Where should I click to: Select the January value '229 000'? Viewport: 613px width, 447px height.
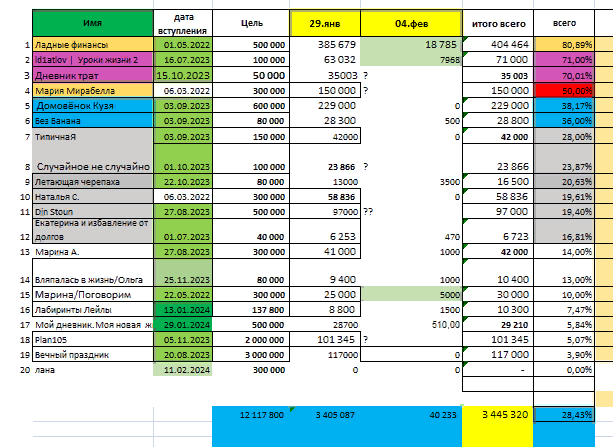pyautogui.click(x=325, y=106)
